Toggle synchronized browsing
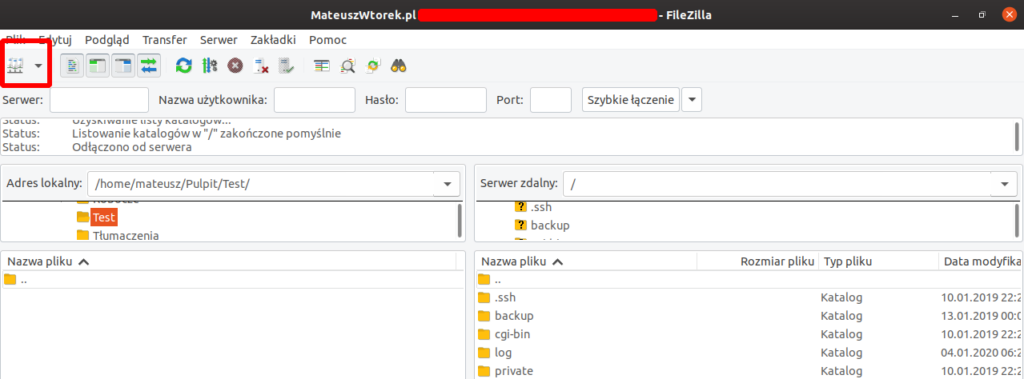The height and width of the screenshot is (379, 1024). click(x=373, y=65)
